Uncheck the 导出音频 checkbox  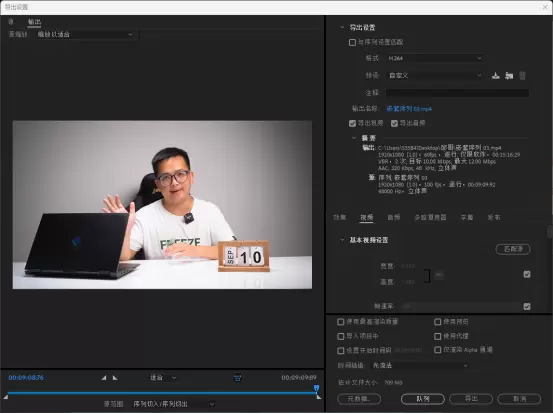(394, 123)
